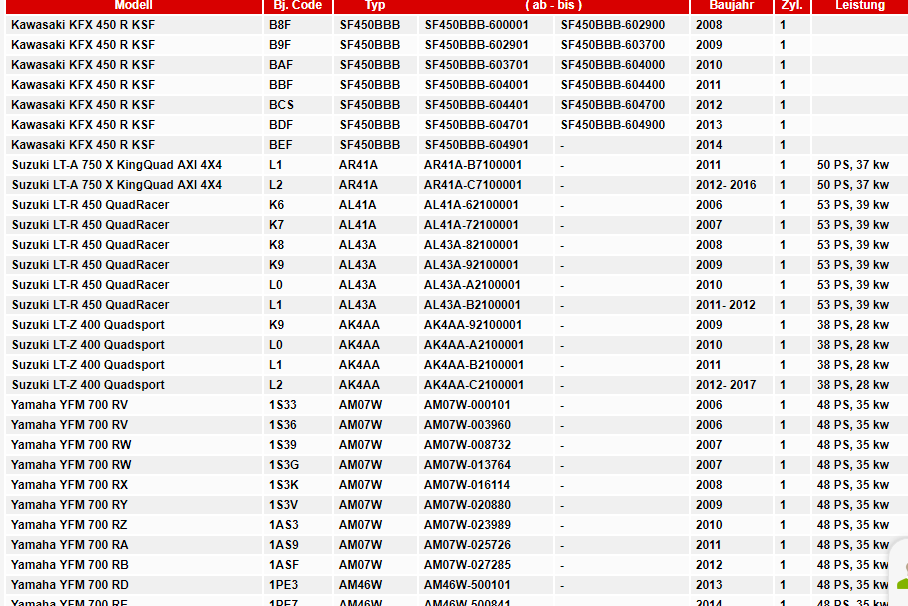
Task: Click the Bj. Code column header
Action: coord(298,6)
